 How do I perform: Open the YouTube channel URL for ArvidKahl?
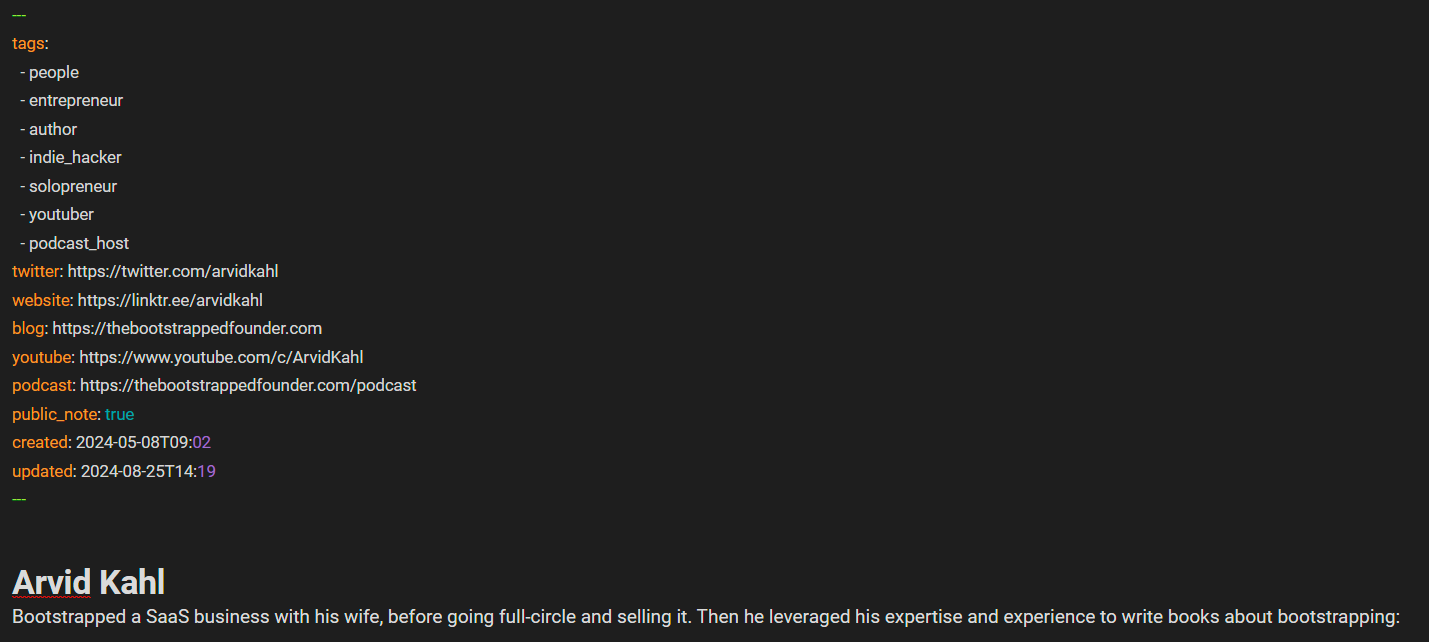(221, 357)
